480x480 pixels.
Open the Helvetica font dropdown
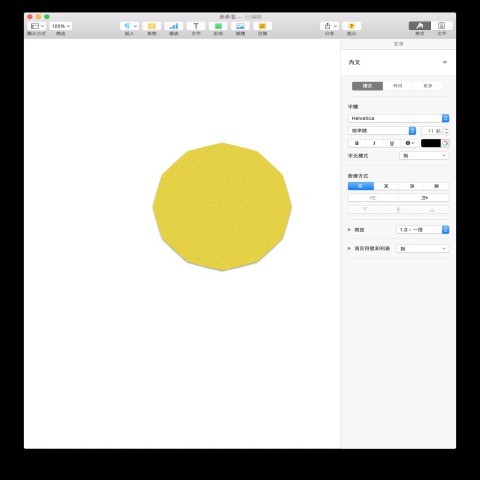coord(399,118)
